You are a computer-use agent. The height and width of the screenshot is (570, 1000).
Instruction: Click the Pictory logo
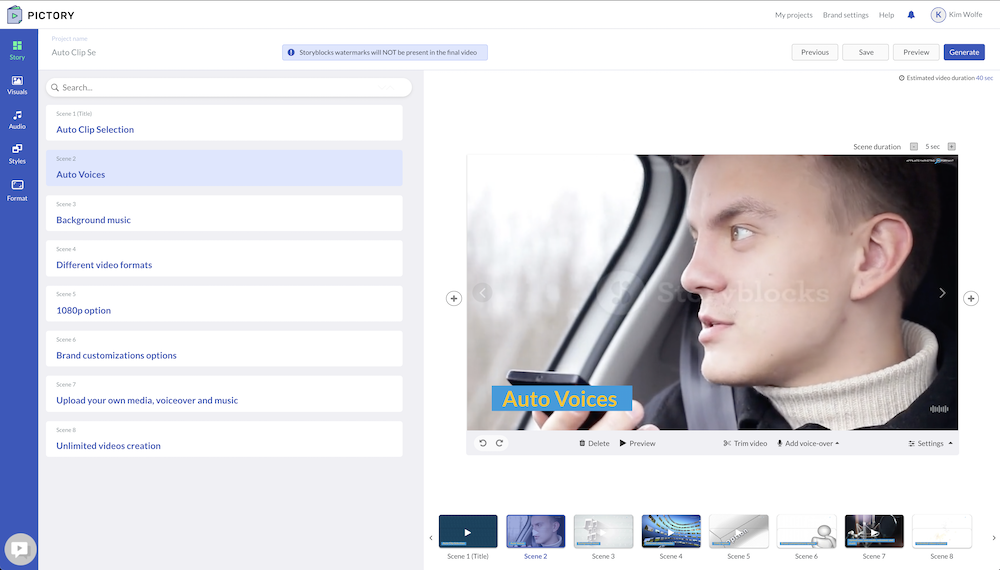tap(41, 15)
